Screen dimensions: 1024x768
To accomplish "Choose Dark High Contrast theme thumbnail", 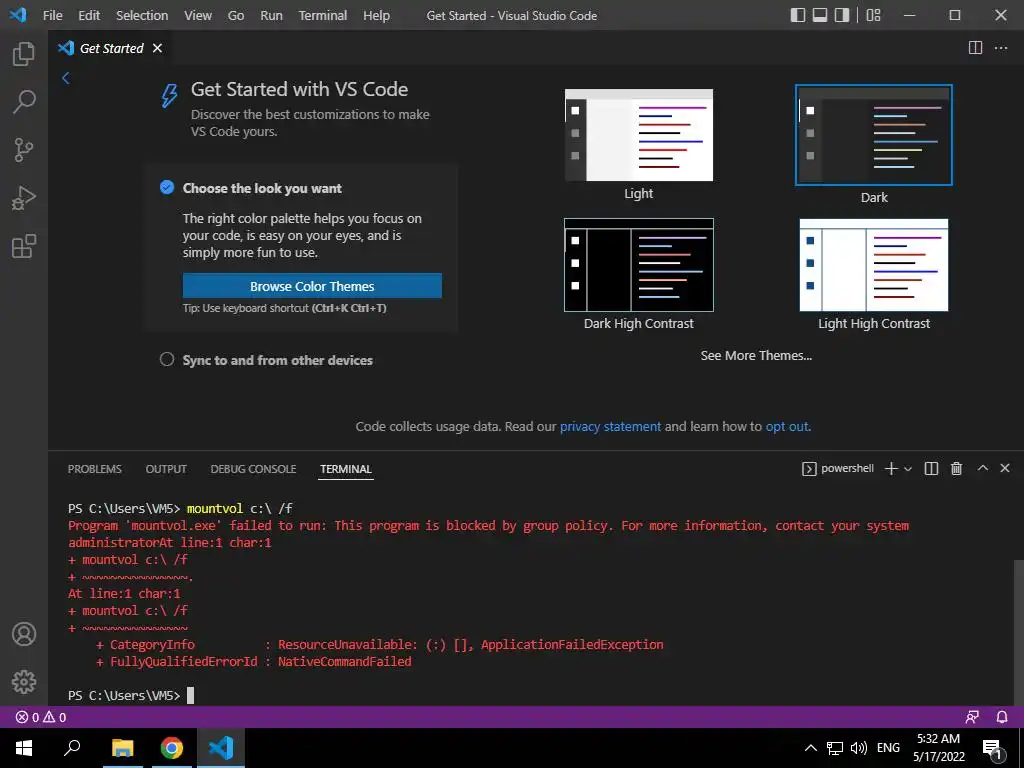I will 639,265.
